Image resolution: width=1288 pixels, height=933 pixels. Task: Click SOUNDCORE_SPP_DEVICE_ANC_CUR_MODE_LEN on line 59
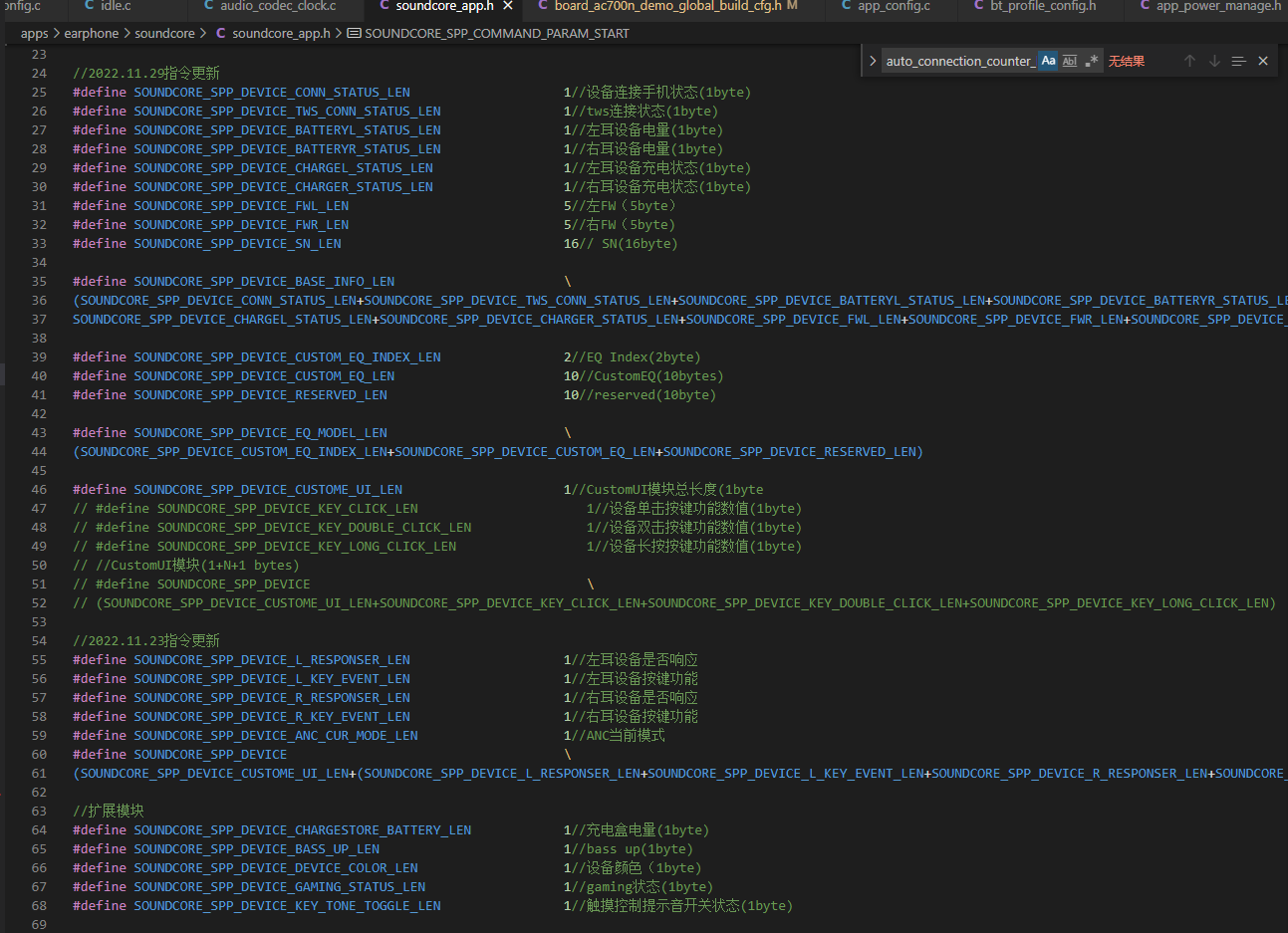[276, 736]
